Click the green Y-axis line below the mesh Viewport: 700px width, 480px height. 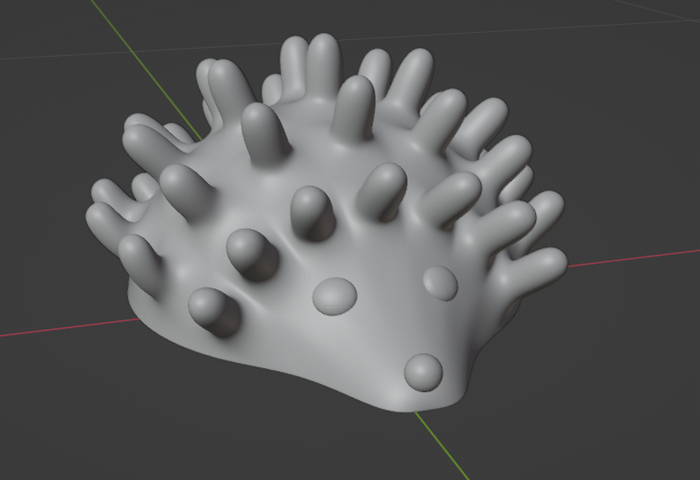442,446
